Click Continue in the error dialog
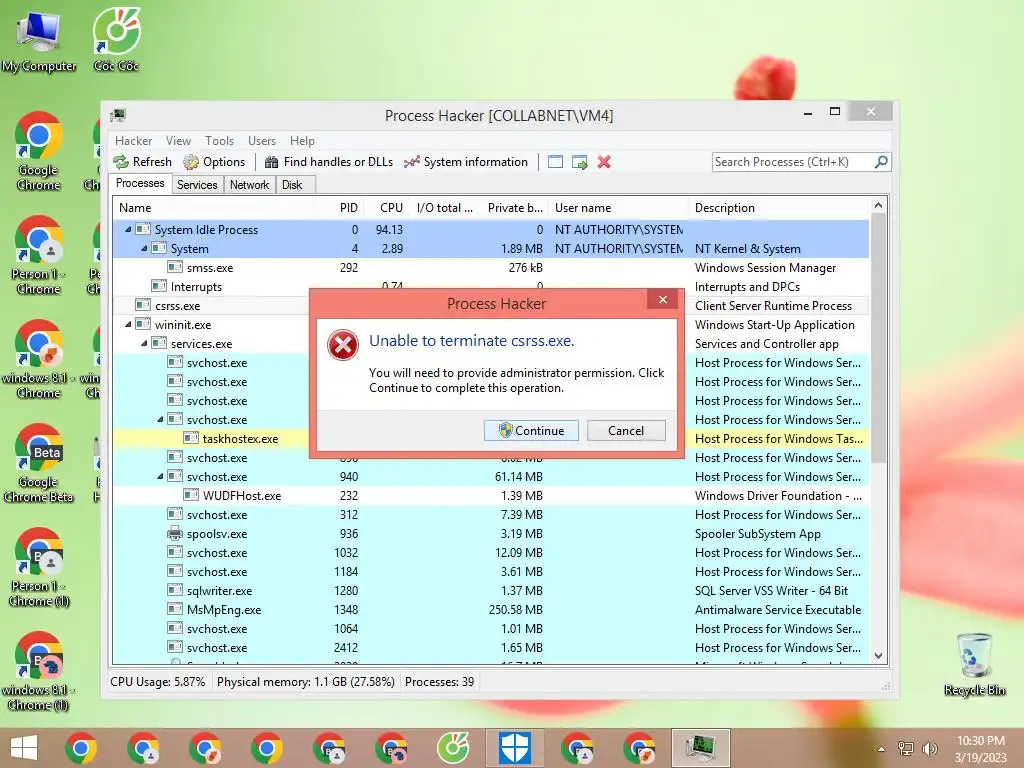Screen dimensions: 1024x768 click(x=532, y=430)
